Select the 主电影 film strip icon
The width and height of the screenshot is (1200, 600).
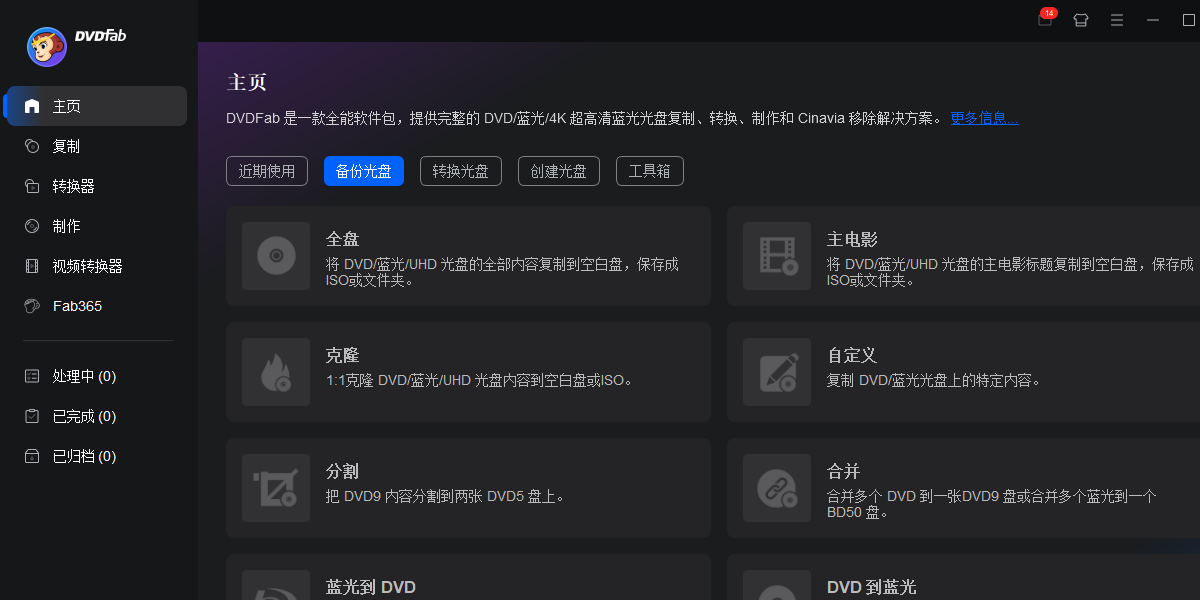(777, 256)
